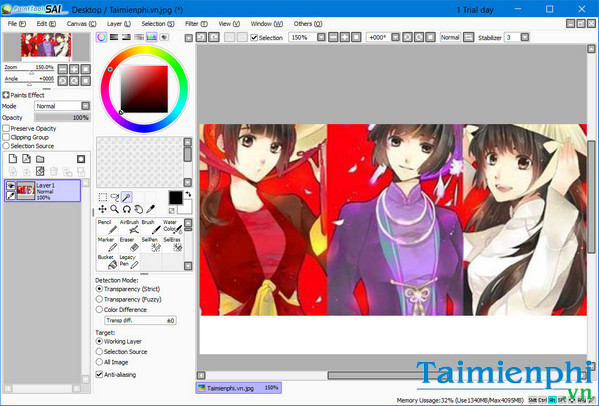Open the Filter menu
This screenshot has width=599, height=406.
(x=196, y=24)
